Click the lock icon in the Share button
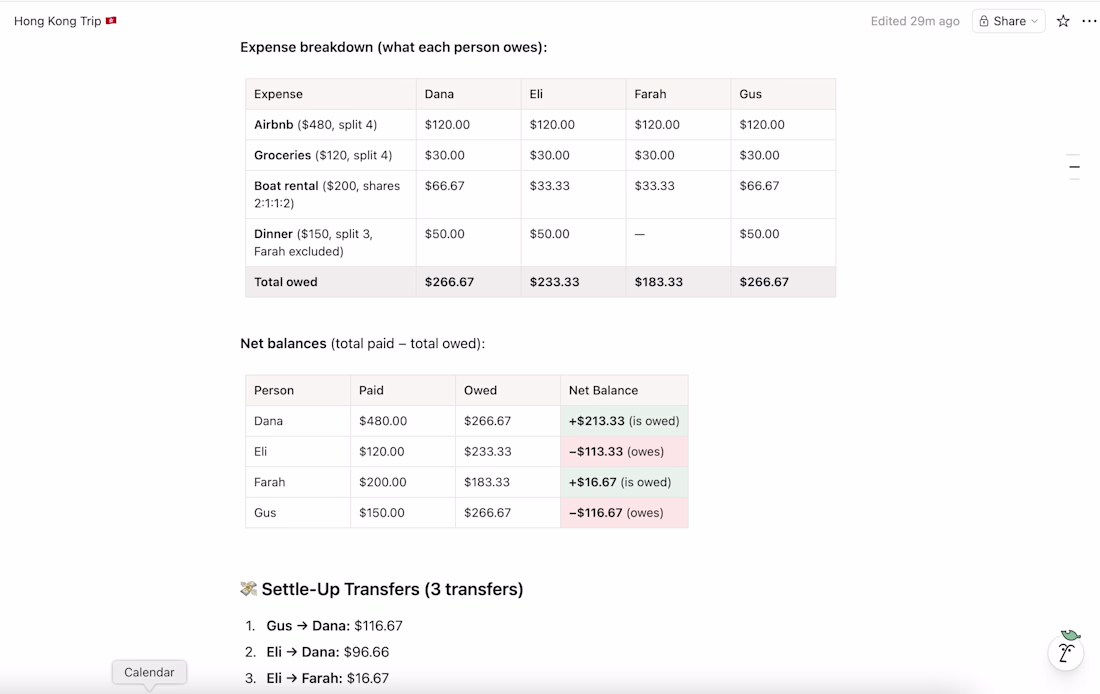 [x=984, y=21]
